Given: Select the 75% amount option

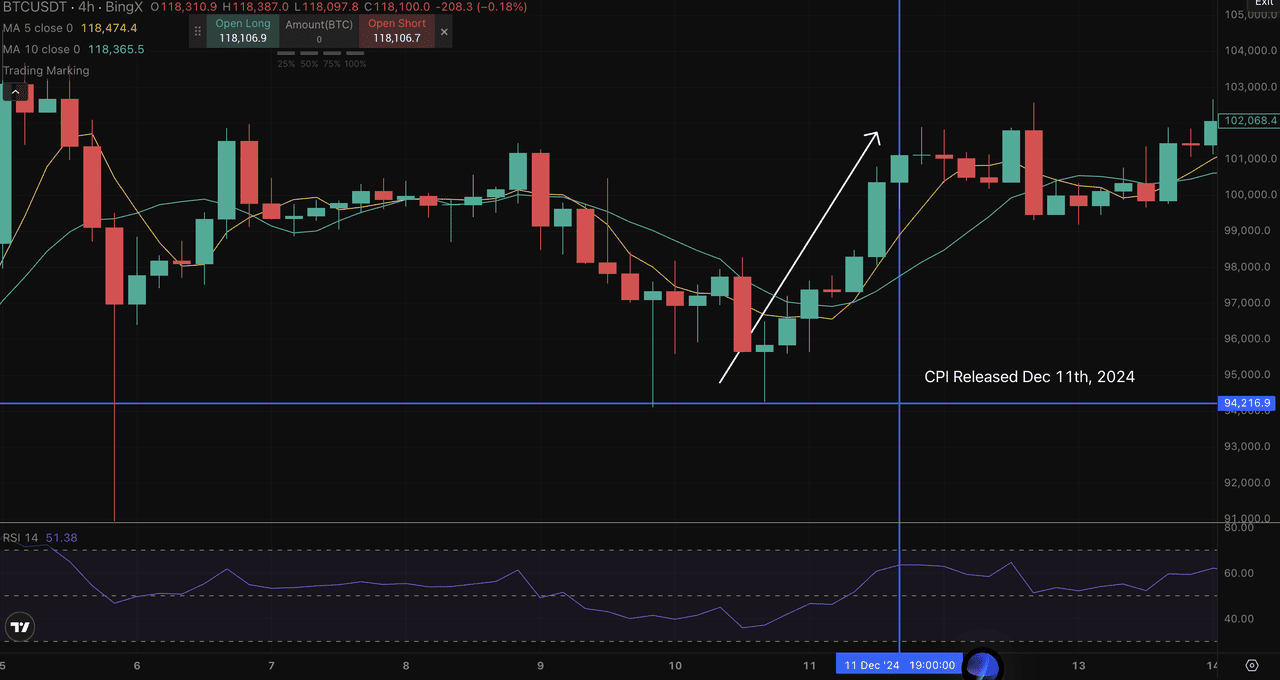Looking at the screenshot, I should point(332,64).
